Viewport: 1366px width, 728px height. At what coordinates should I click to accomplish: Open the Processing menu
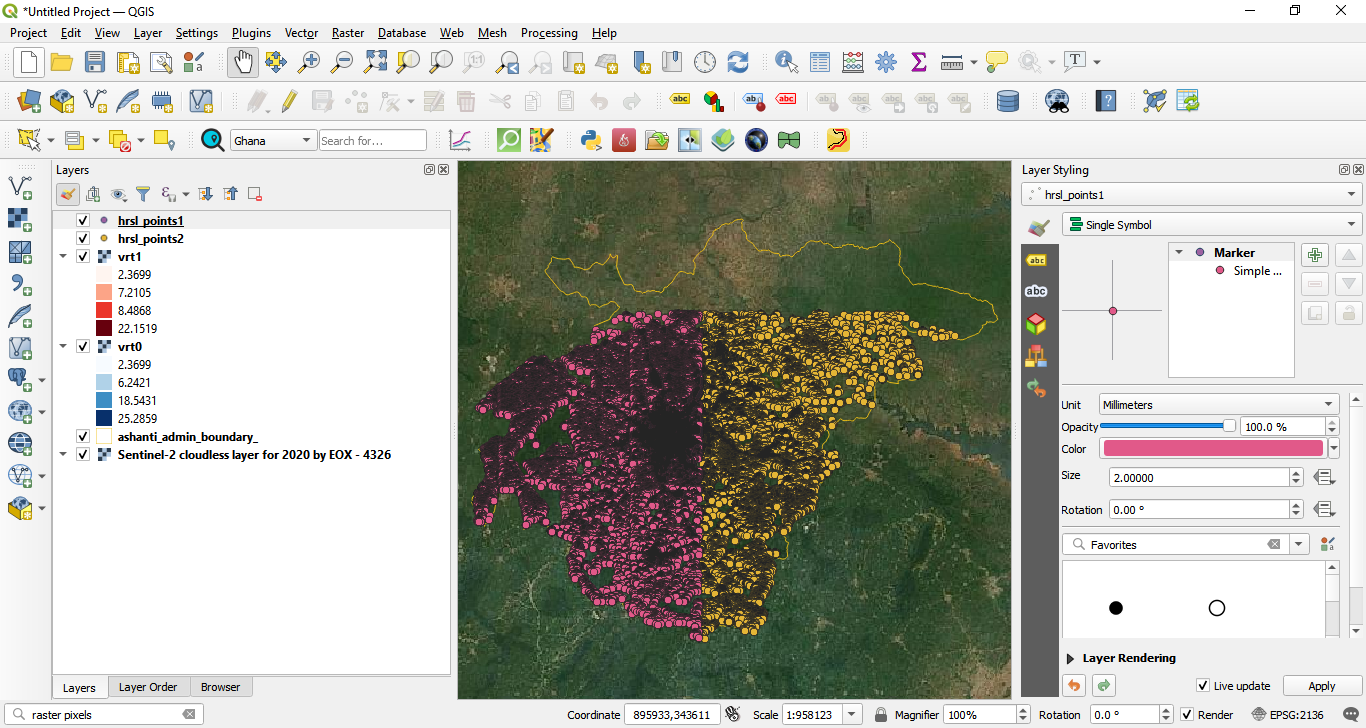point(549,33)
